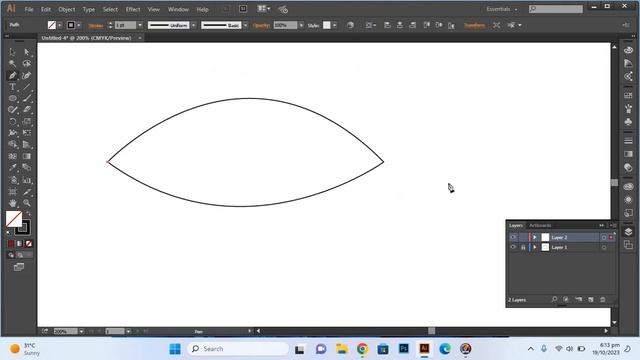640x360 pixels.
Task: Open the Uniform width profile dropdown
Action: 193,25
